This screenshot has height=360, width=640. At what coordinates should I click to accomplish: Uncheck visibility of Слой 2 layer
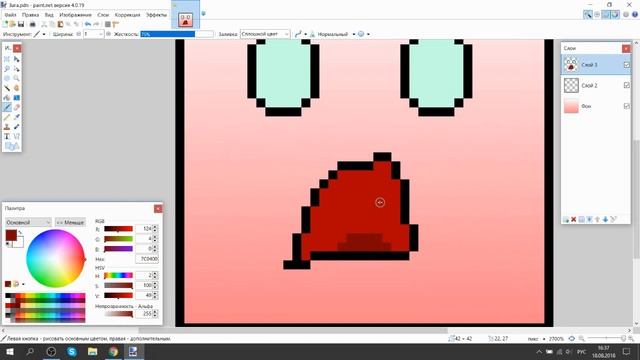tap(627, 85)
